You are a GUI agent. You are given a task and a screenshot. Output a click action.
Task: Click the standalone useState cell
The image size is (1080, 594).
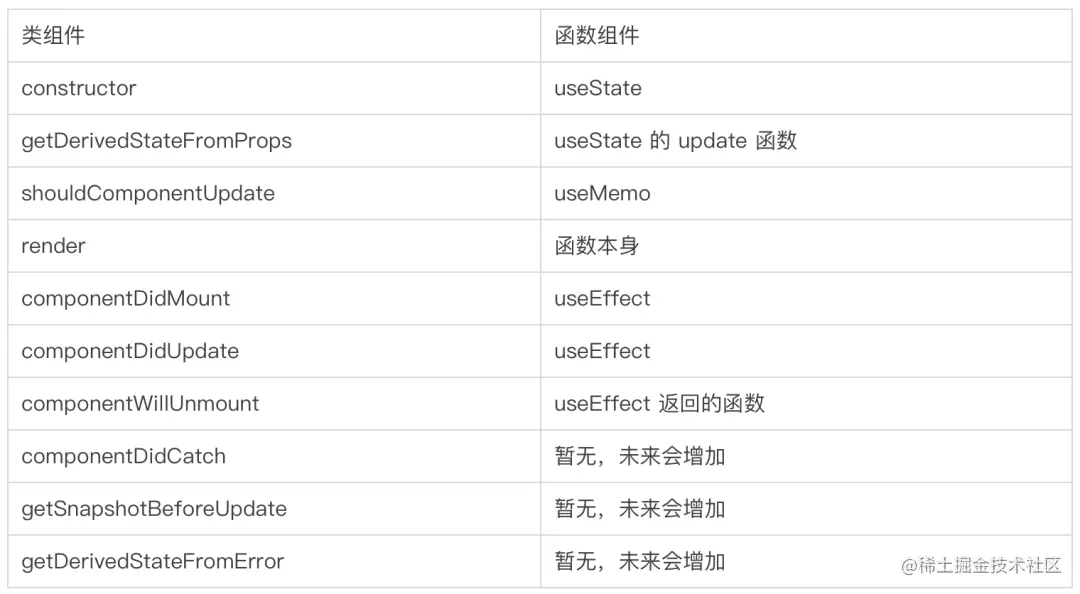598,88
